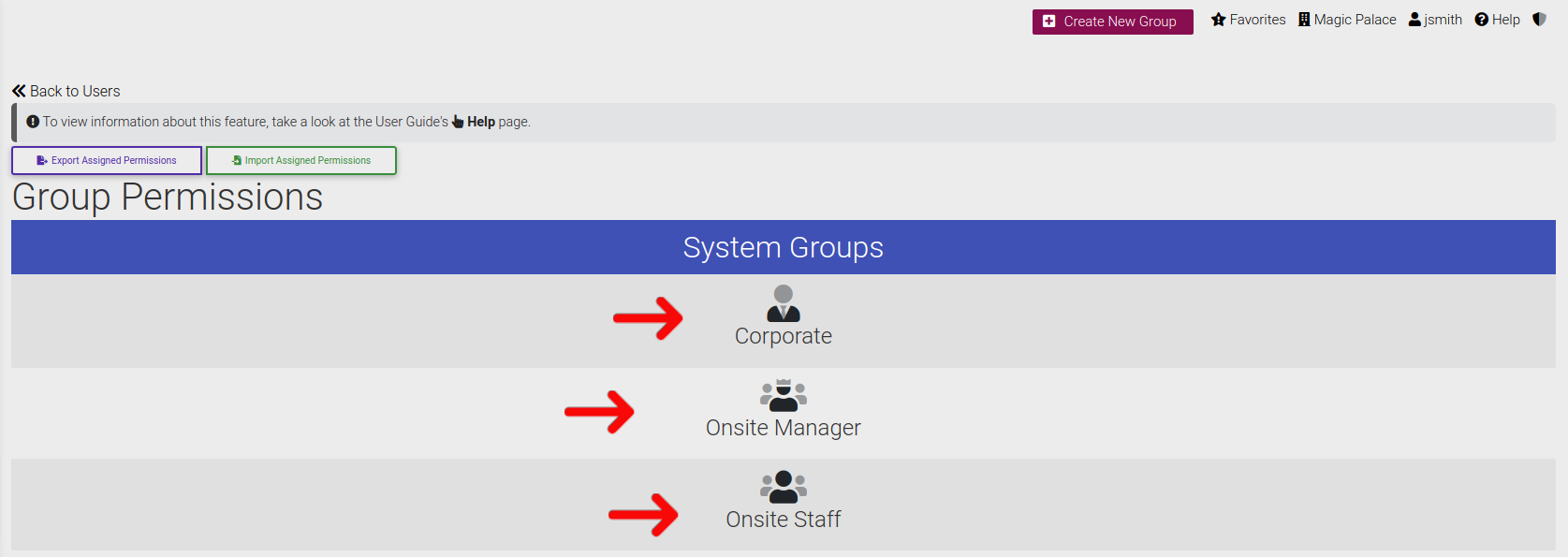Image resolution: width=1568 pixels, height=557 pixels.
Task: Click Export Assigned Permissions button
Action: click(107, 160)
